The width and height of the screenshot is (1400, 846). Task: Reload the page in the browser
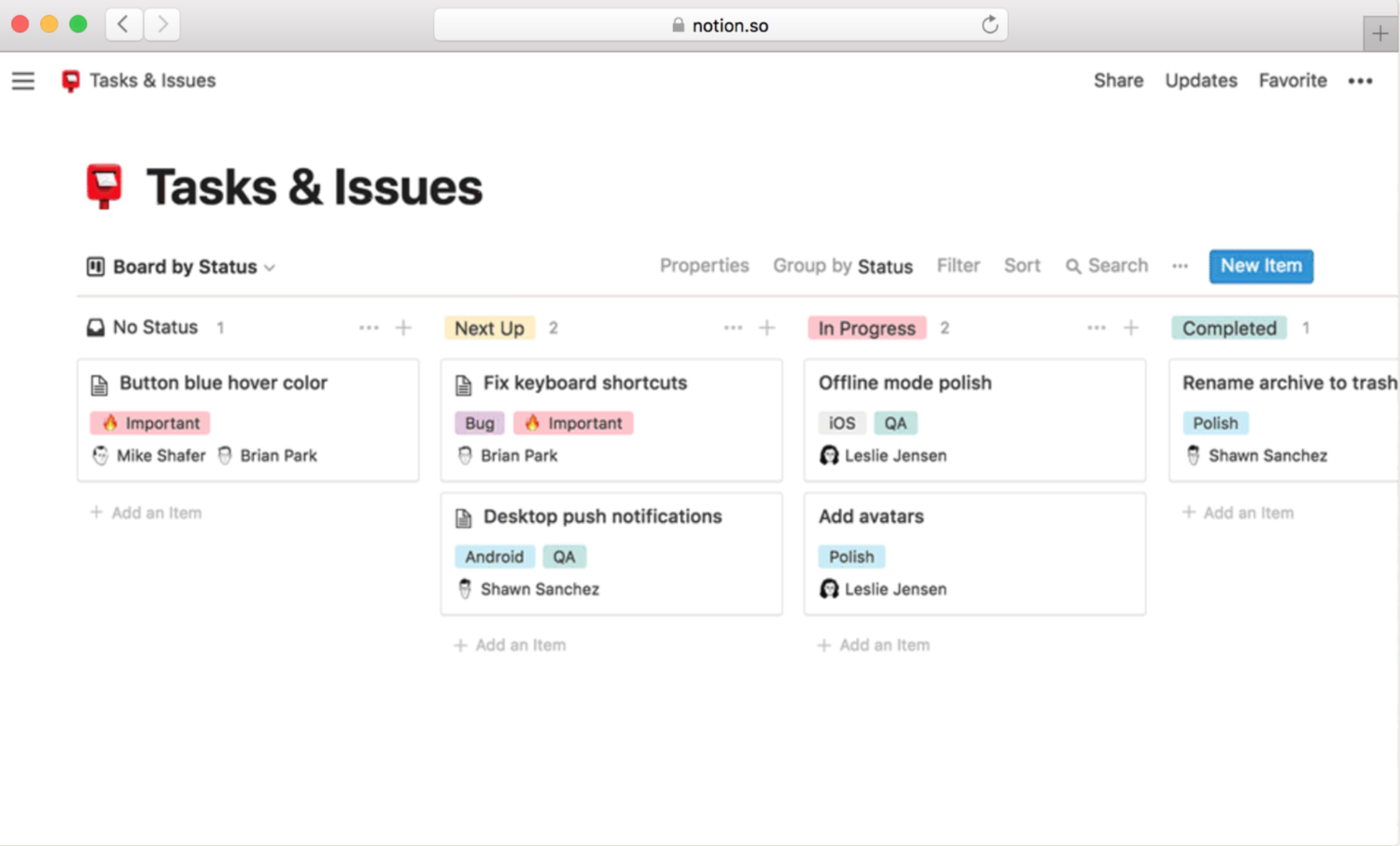click(989, 25)
